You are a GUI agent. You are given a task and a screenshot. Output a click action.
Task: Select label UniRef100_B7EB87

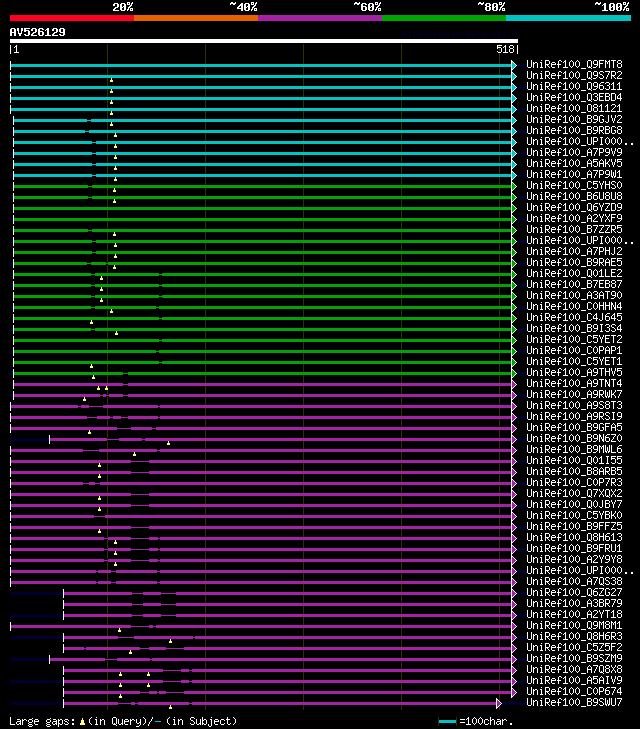coord(574,285)
